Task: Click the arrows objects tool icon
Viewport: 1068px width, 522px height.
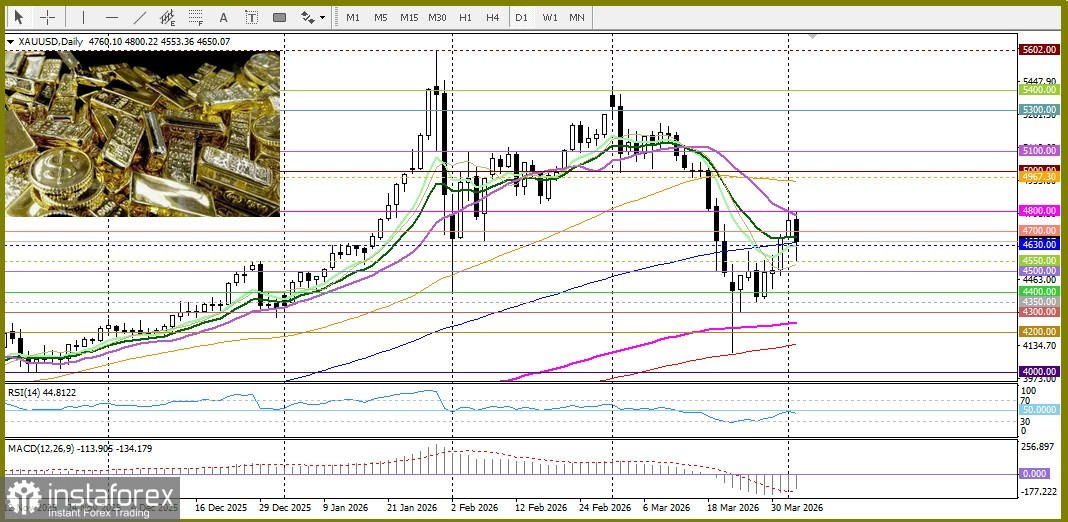Action: coord(307,17)
